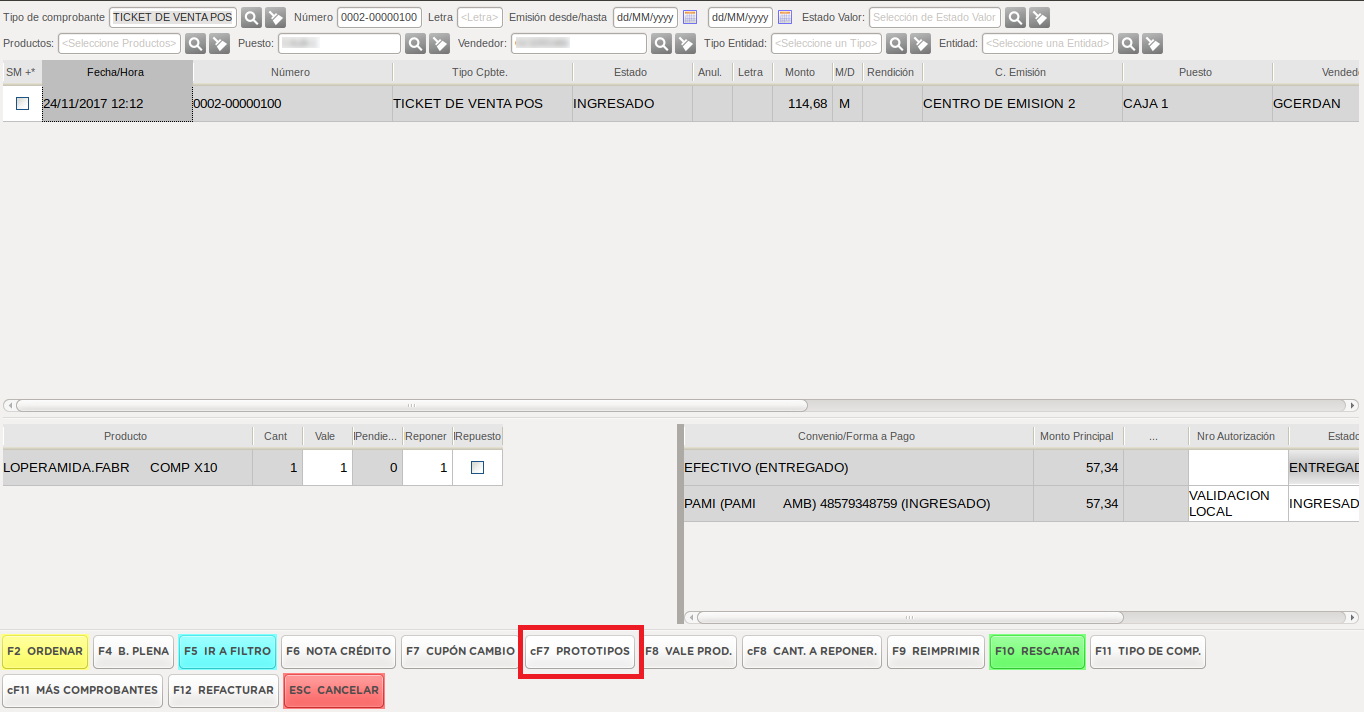The height and width of the screenshot is (712, 1364).
Task: Click the search icon beside Tipo Entidad
Action: pyautogui.click(x=897, y=44)
